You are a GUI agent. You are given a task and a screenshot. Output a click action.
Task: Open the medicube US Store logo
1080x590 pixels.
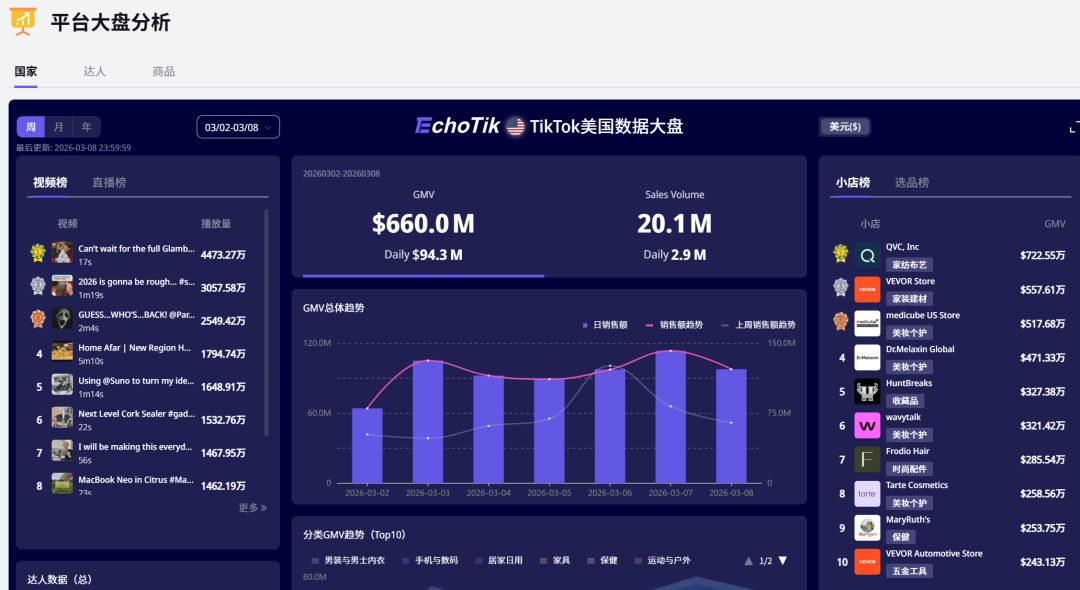coord(867,324)
